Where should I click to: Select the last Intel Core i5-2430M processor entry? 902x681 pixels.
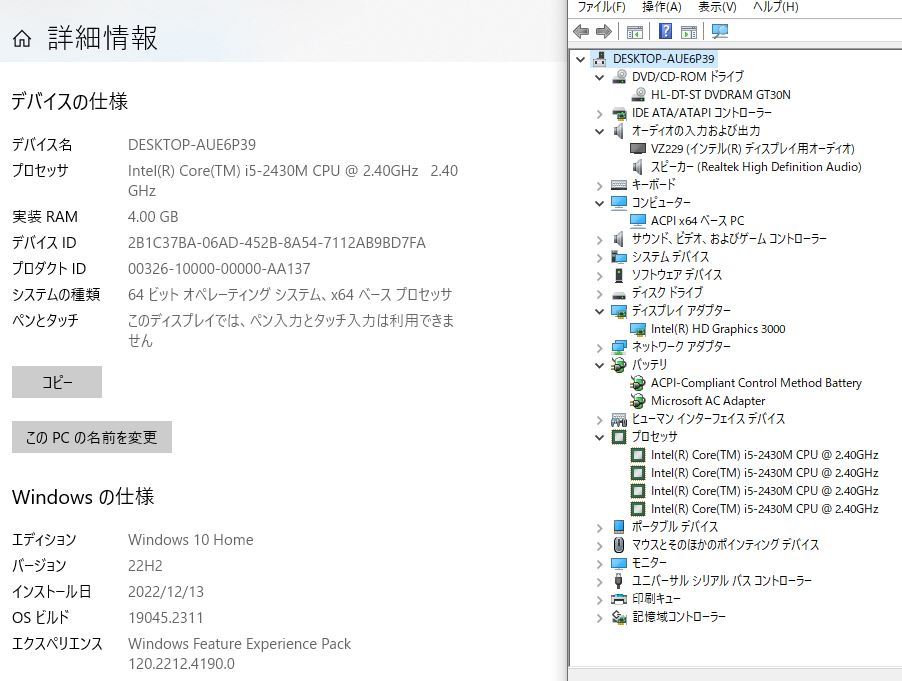pyautogui.click(x=764, y=509)
